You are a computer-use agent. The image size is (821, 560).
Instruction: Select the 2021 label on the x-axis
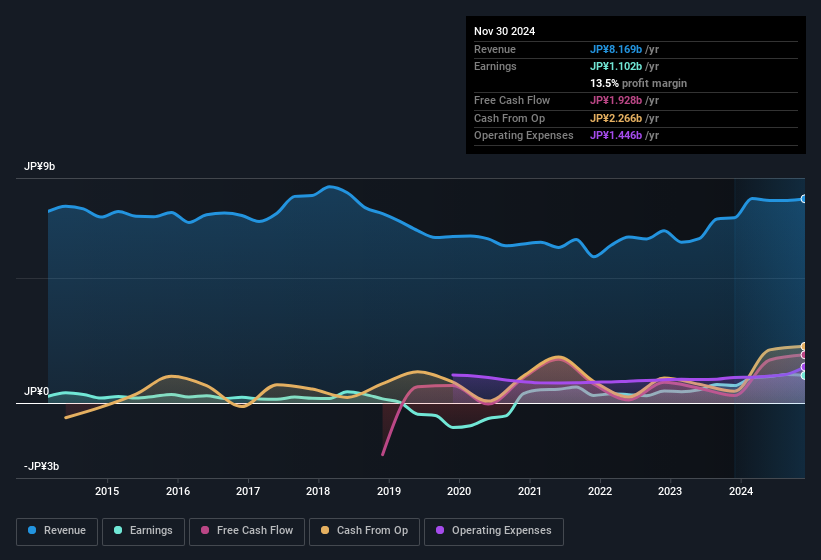click(529, 491)
